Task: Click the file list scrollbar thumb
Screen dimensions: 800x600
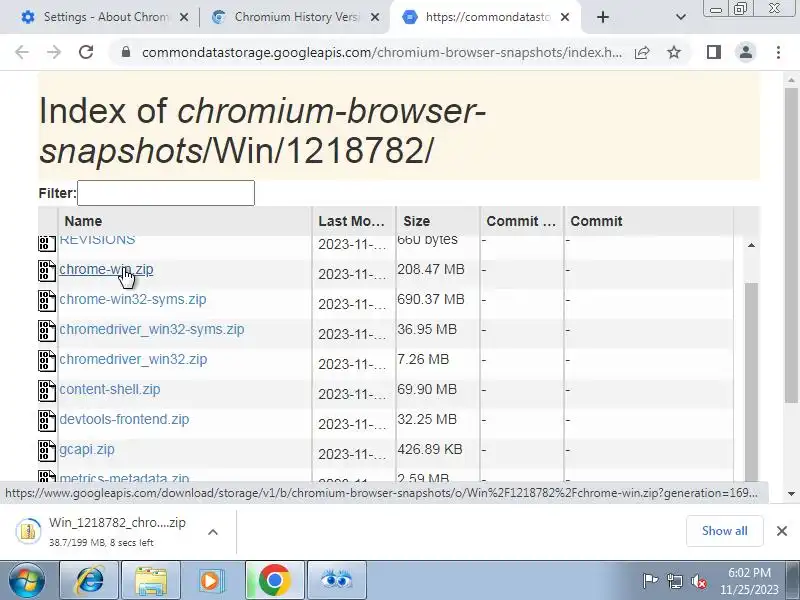Action: 751,382
